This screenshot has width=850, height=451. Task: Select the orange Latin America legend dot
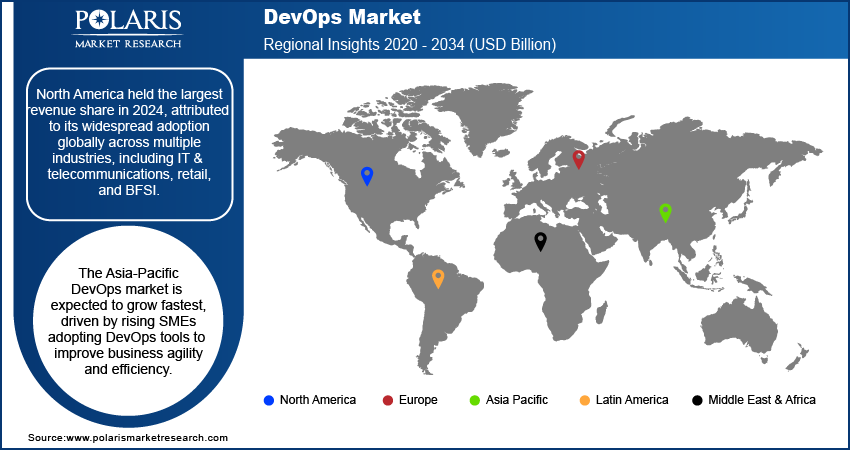584,400
